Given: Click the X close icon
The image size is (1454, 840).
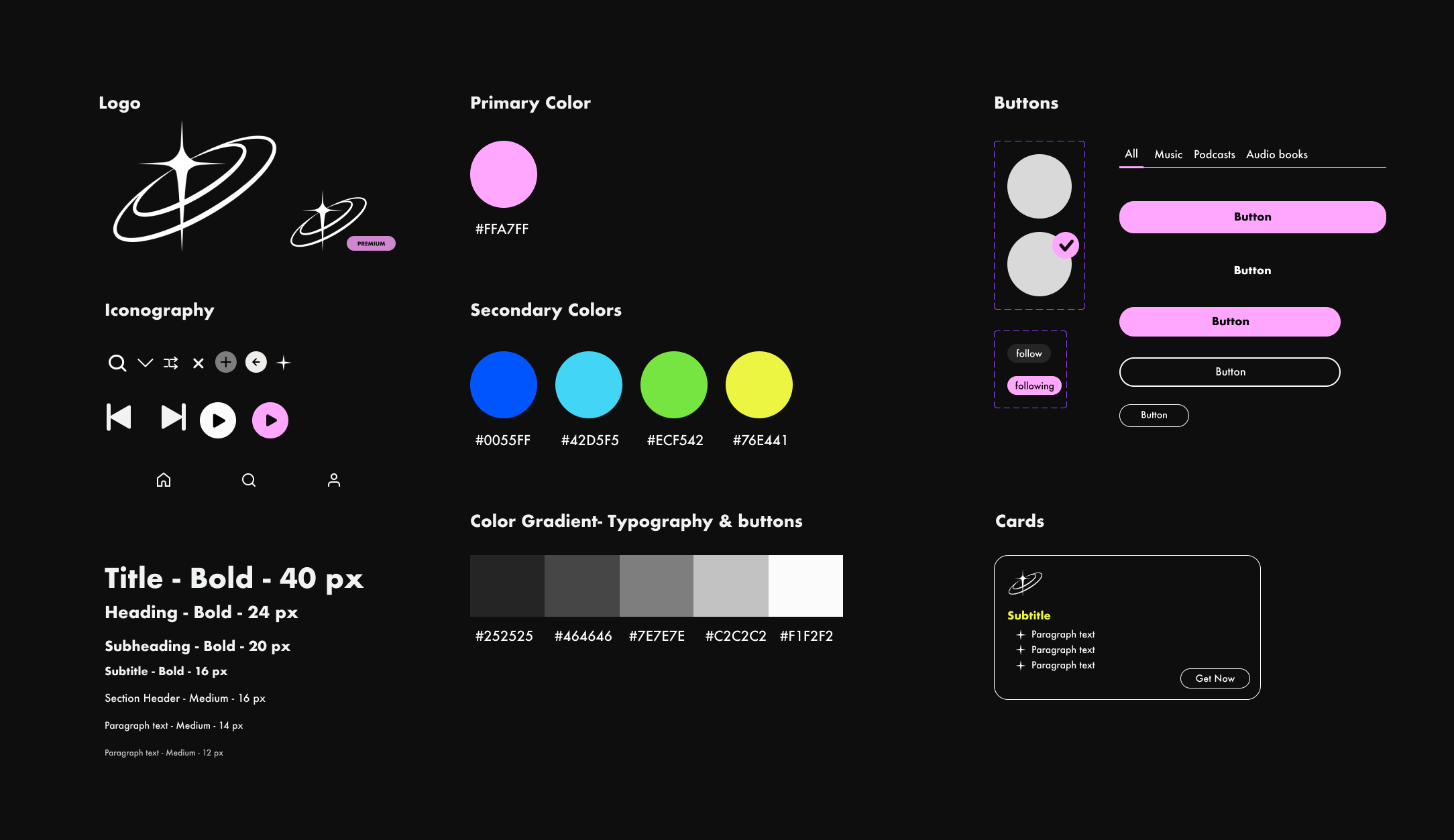Looking at the screenshot, I should coord(198,363).
